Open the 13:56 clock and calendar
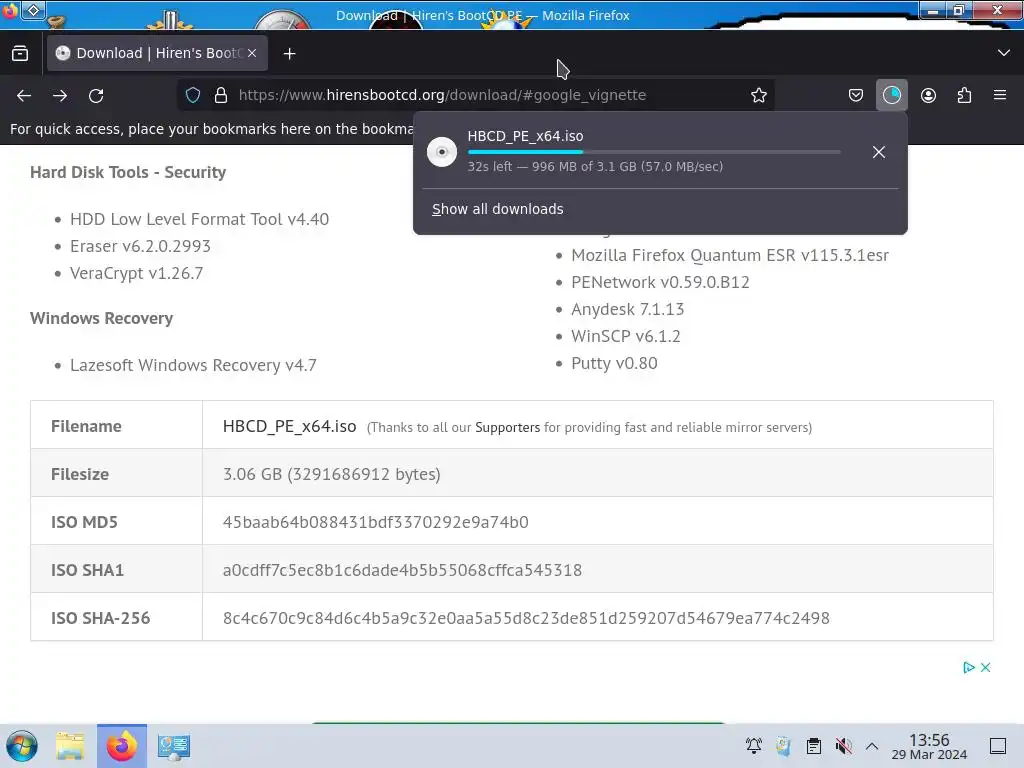1024x768 pixels. click(x=929, y=746)
